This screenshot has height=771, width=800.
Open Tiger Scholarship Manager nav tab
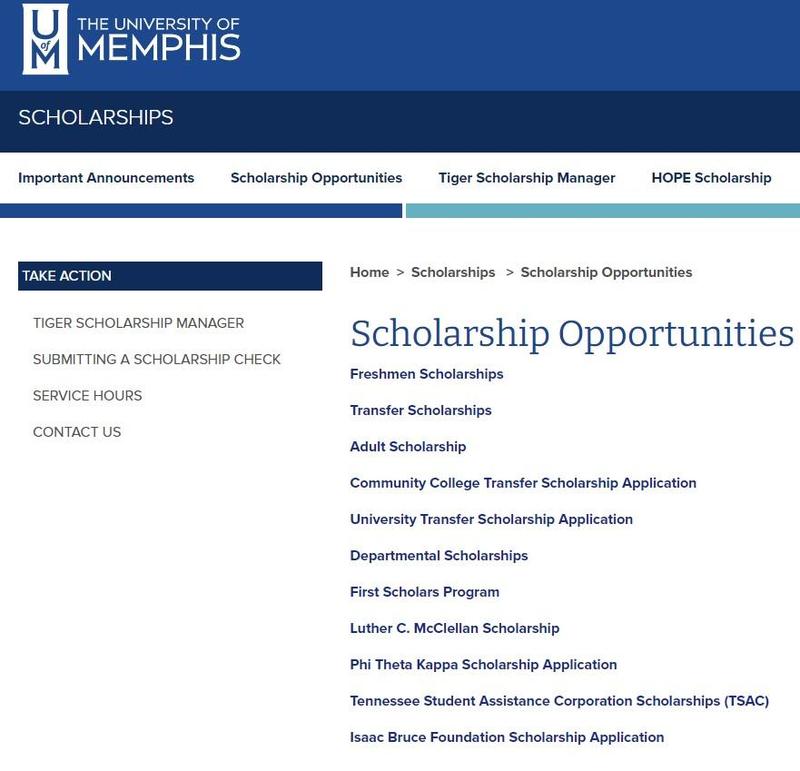[526, 178]
